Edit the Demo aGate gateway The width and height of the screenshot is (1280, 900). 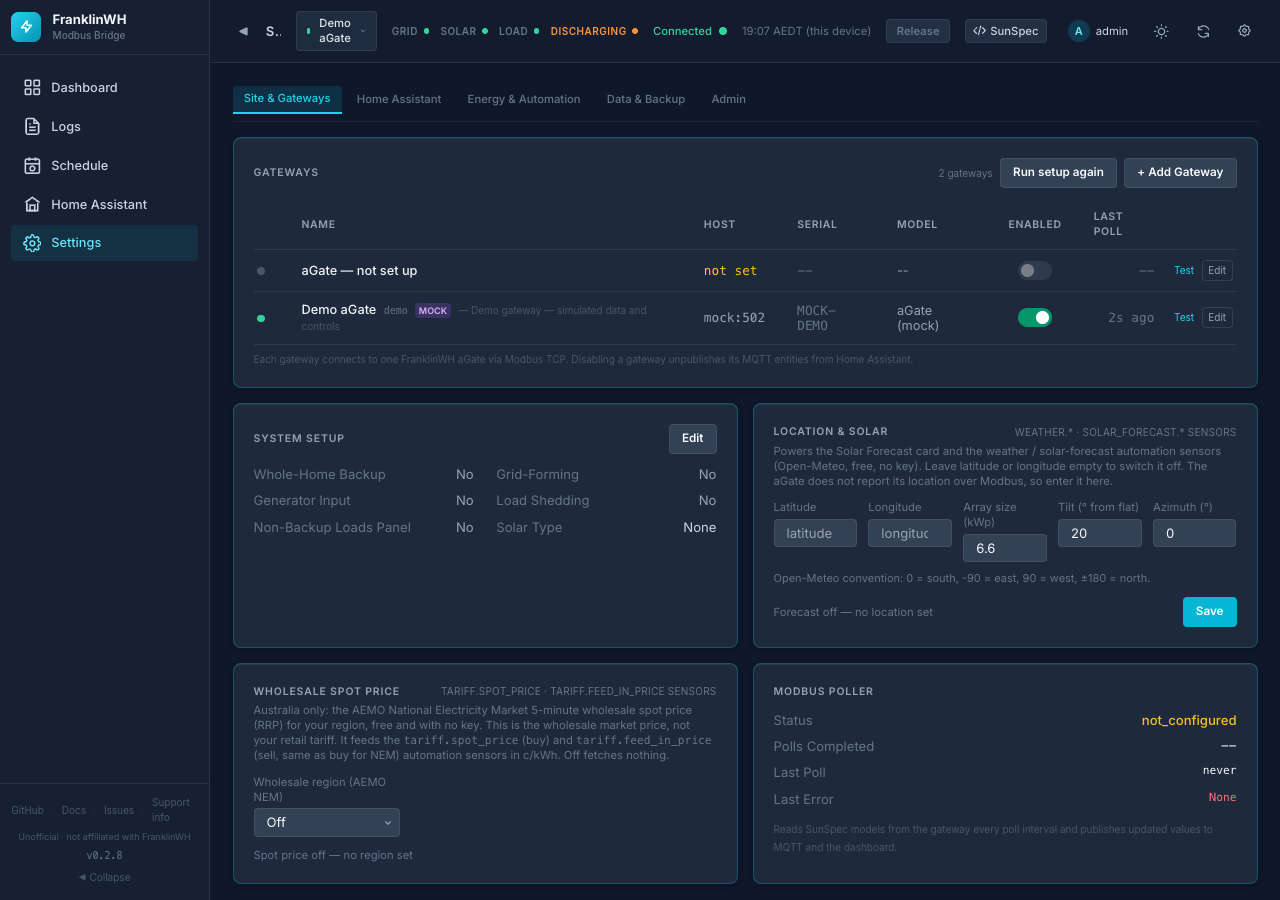(x=1217, y=317)
